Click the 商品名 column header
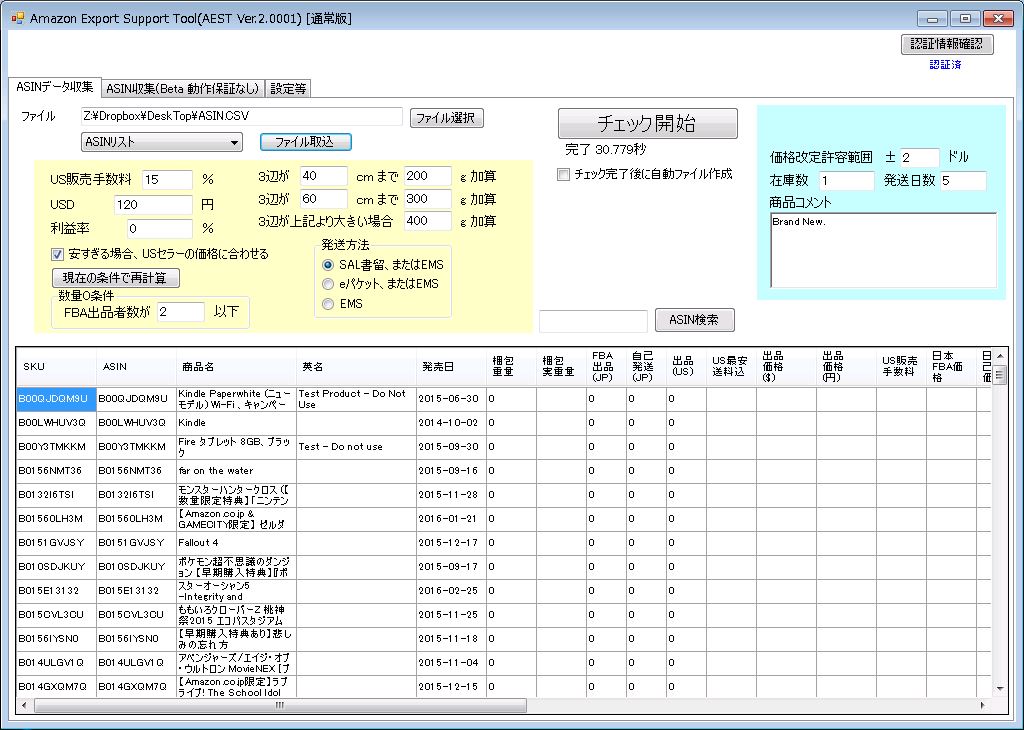The image size is (1024, 730). point(236,367)
